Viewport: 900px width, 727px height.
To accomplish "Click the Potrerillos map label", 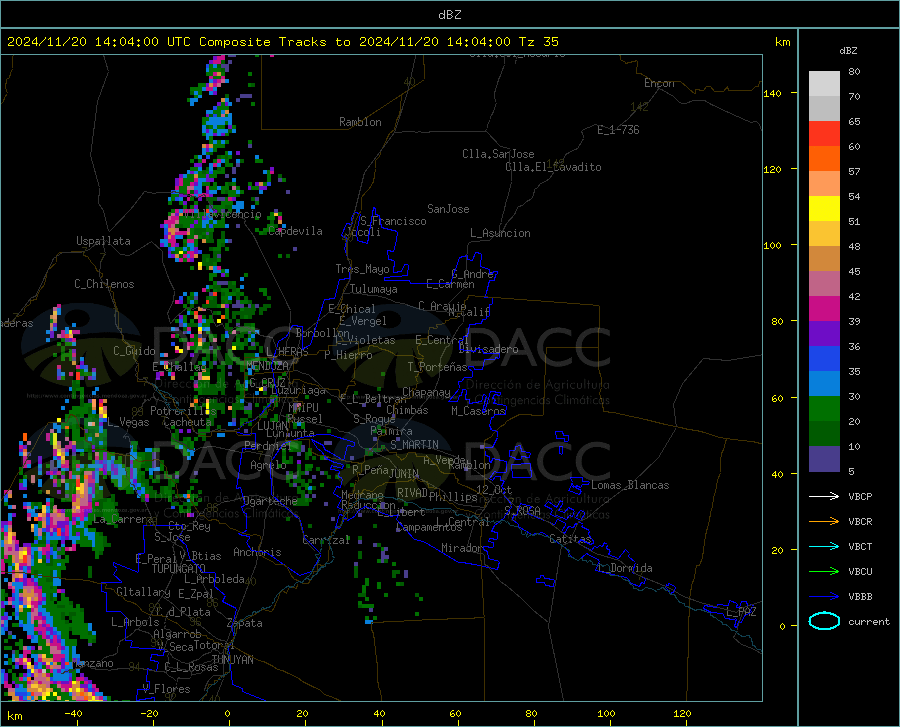I will (x=183, y=411).
